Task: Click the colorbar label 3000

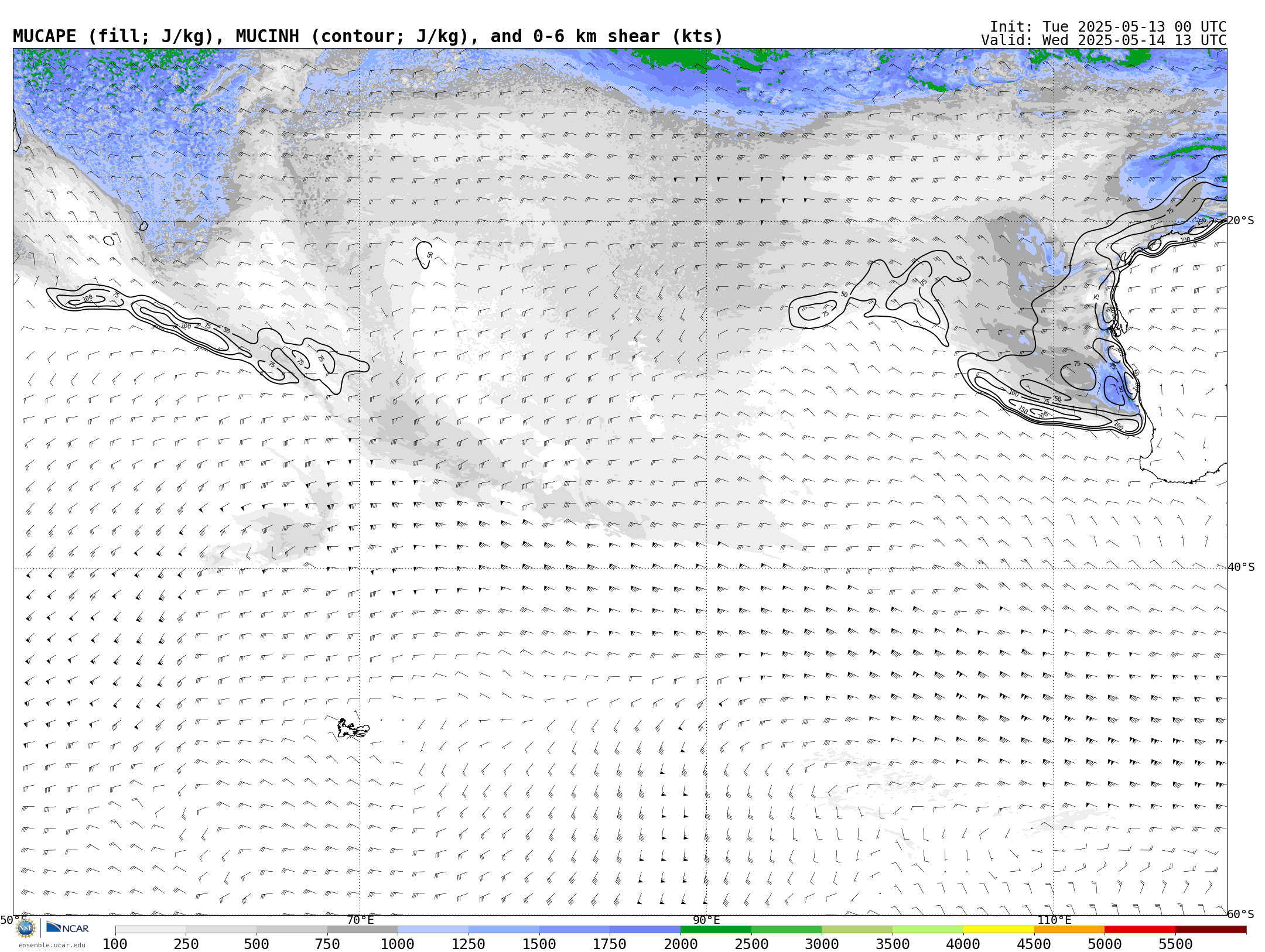Action: pyautogui.click(x=822, y=944)
